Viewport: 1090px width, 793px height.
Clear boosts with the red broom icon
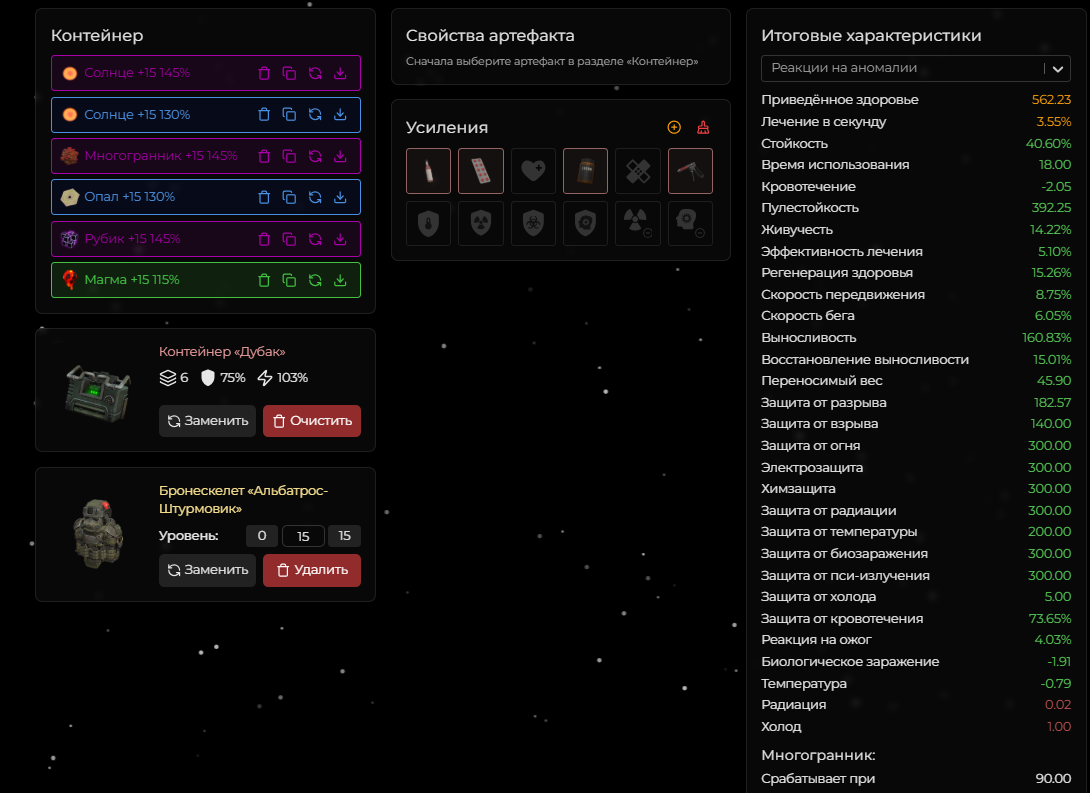click(703, 127)
